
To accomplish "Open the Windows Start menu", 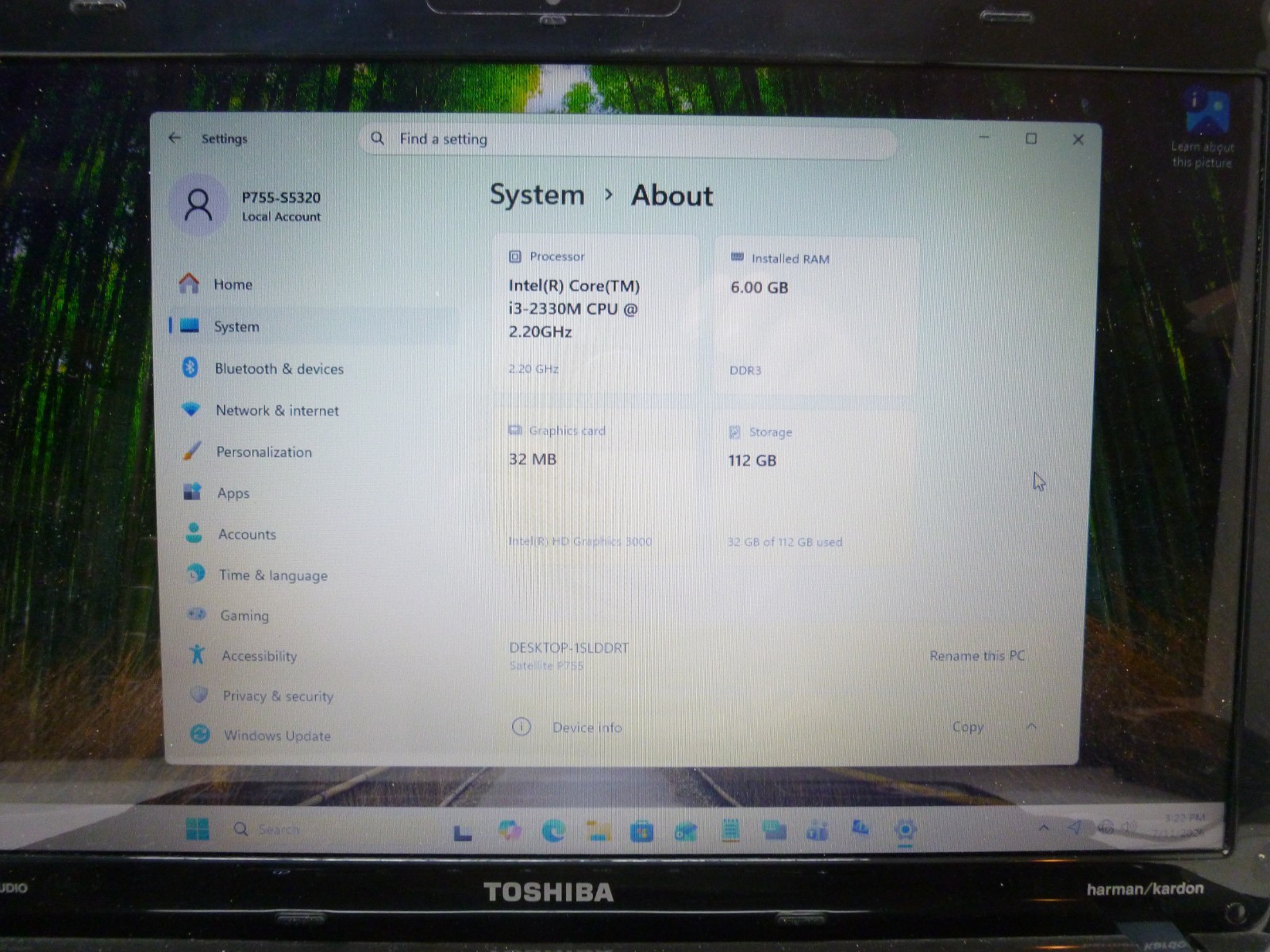I will [x=198, y=829].
